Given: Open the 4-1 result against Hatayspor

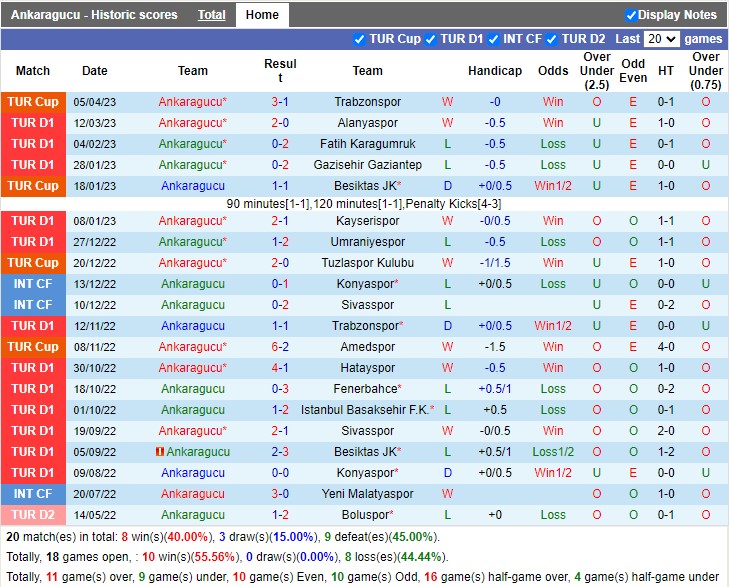Looking at the screenshot, I should click(x=280, y=368).
